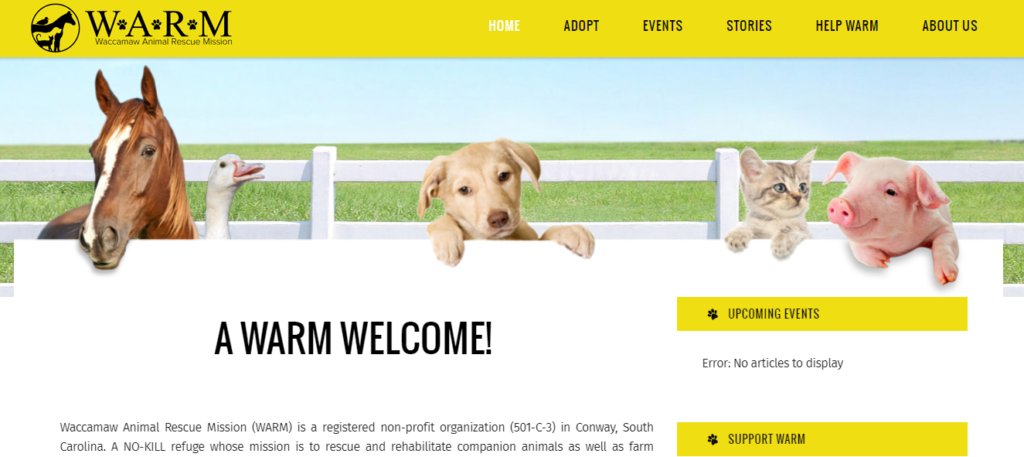Click the A WARM WELCOME heading

[x=353, y=339]
